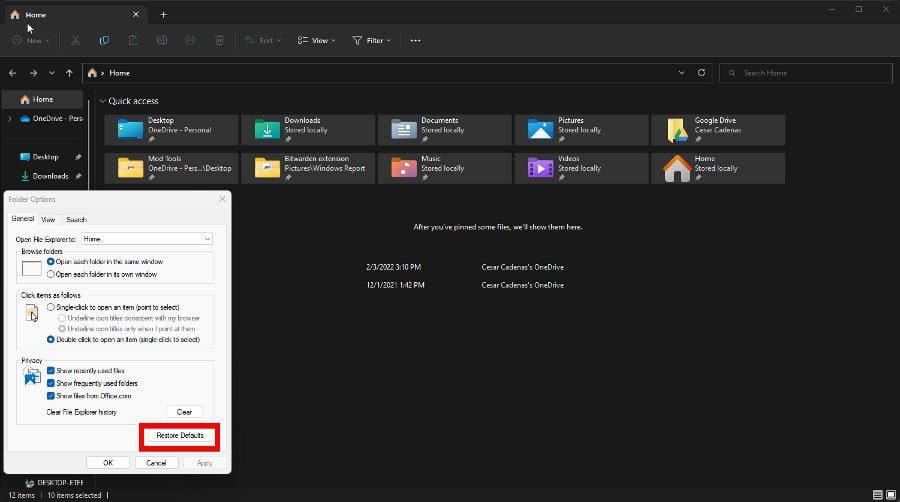
Task: Open the Mod Tools folder tile
Action: [x=171, y=168]
